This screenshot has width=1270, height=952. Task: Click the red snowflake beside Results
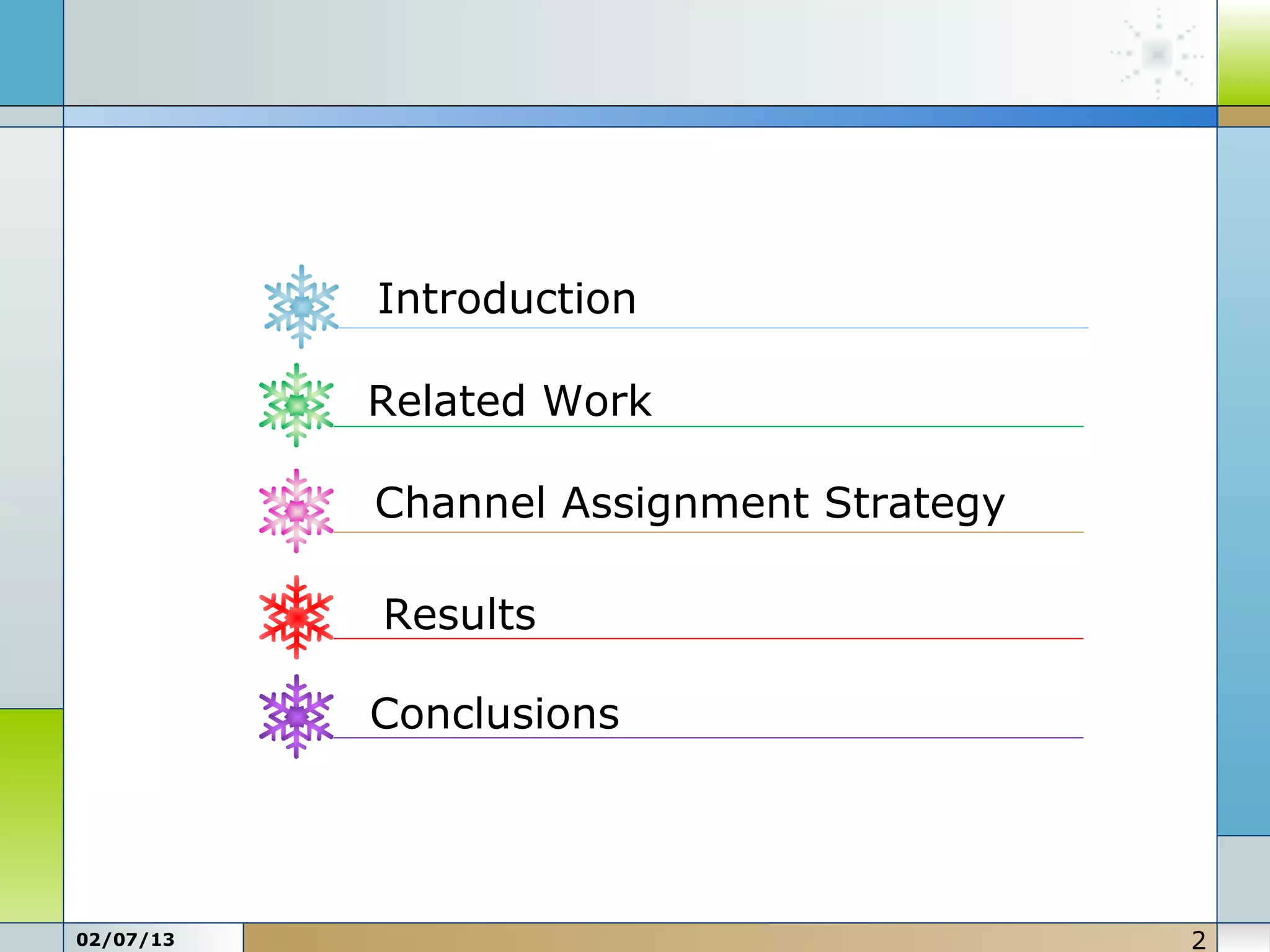296,617
